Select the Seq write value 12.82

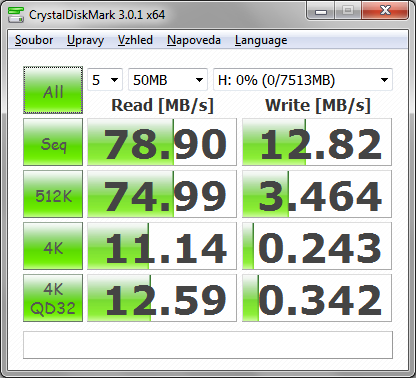coord(317,142)
